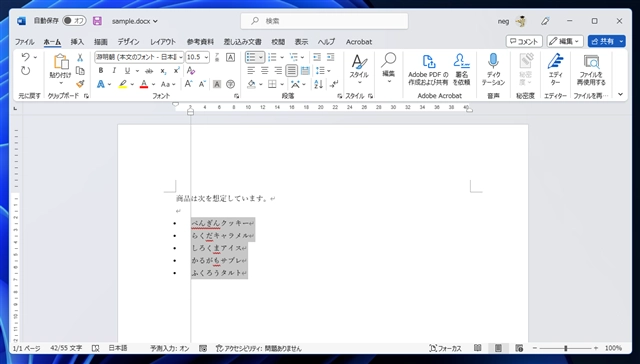Click Grow Font icon

188,84
